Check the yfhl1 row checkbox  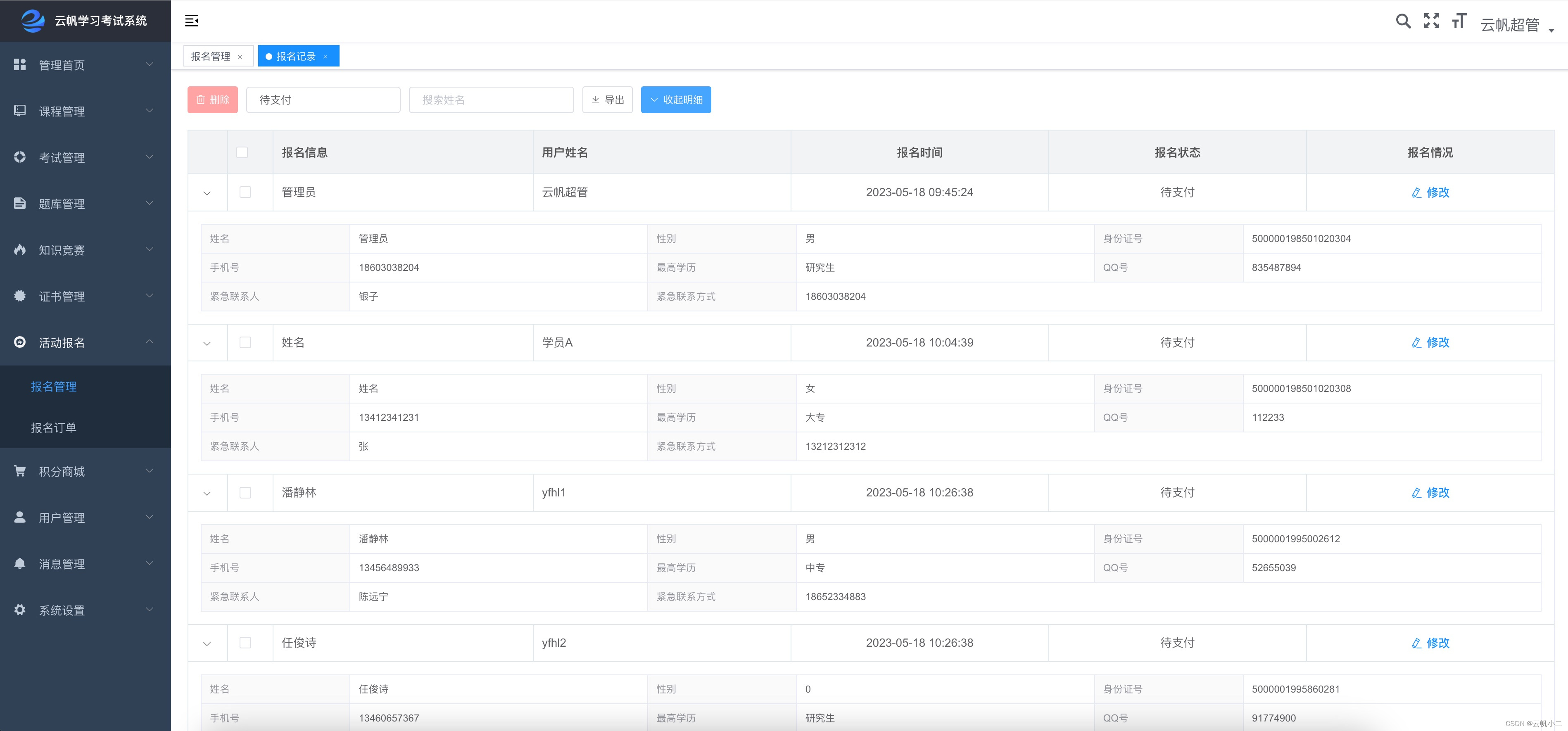[x=245, y=493]
